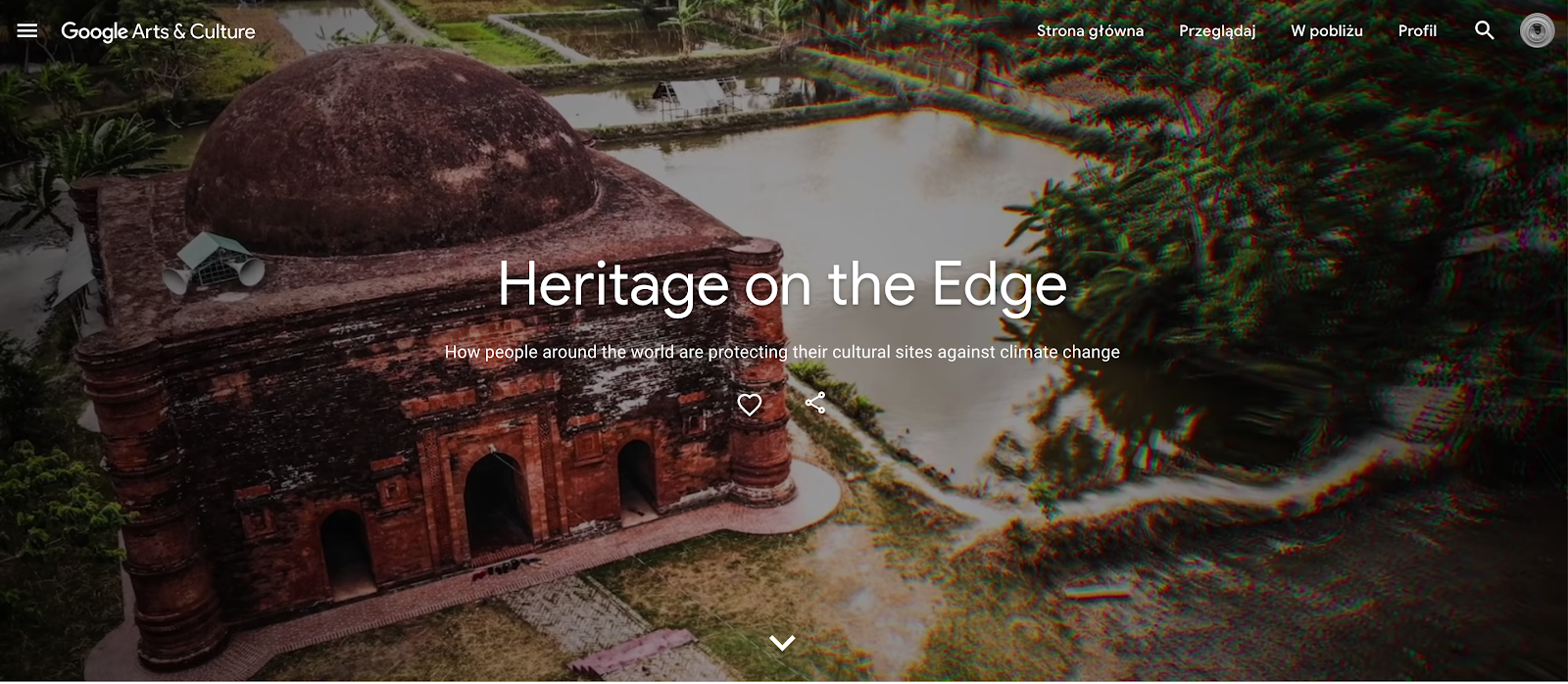Click the user account avatar
Image resolution: width=1568 pixels, height=684 pixels.
[1537, 30]
